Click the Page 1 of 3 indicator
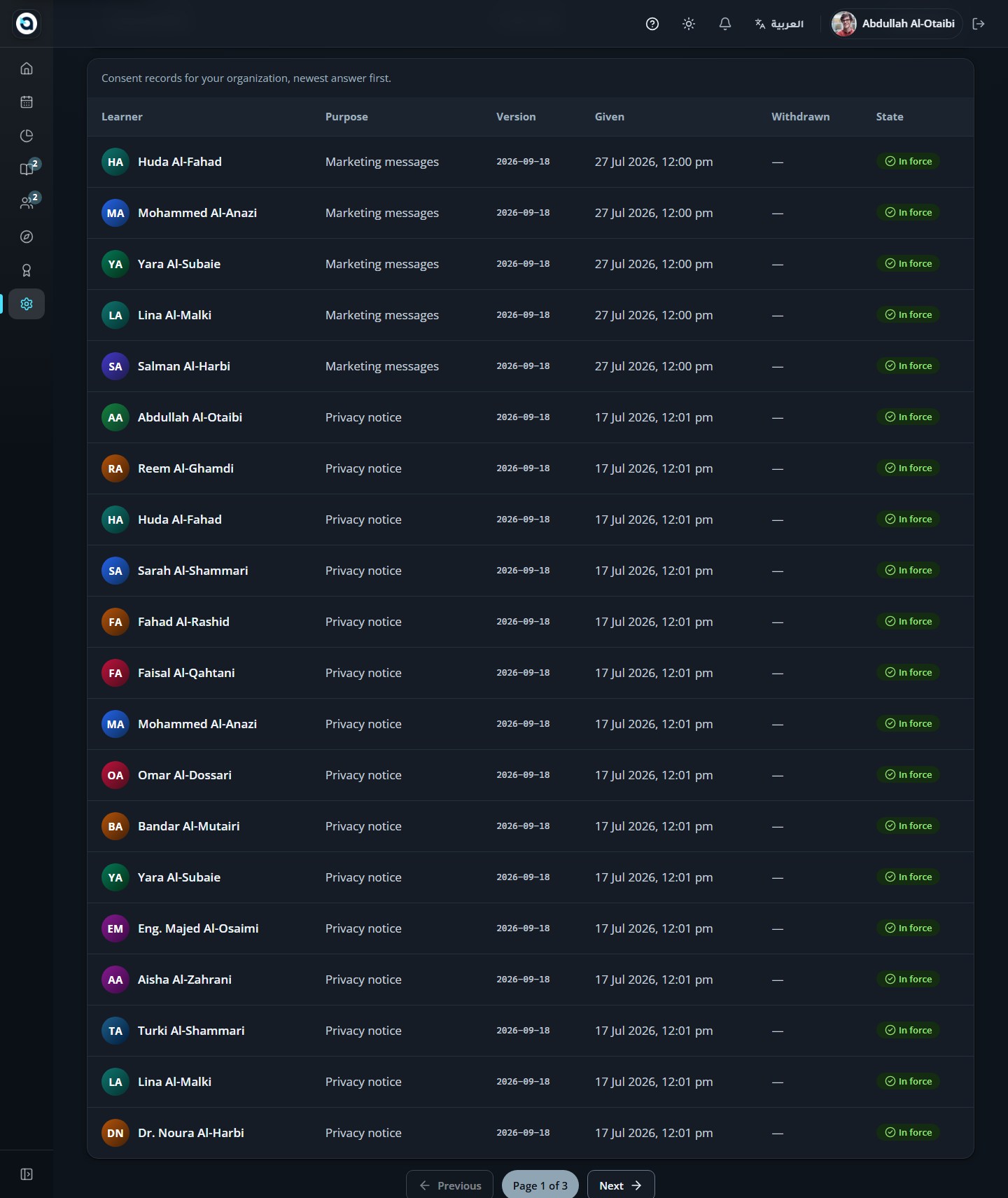The height and width of the screenshot is (1198, 1008). [x=540, y=1185]
